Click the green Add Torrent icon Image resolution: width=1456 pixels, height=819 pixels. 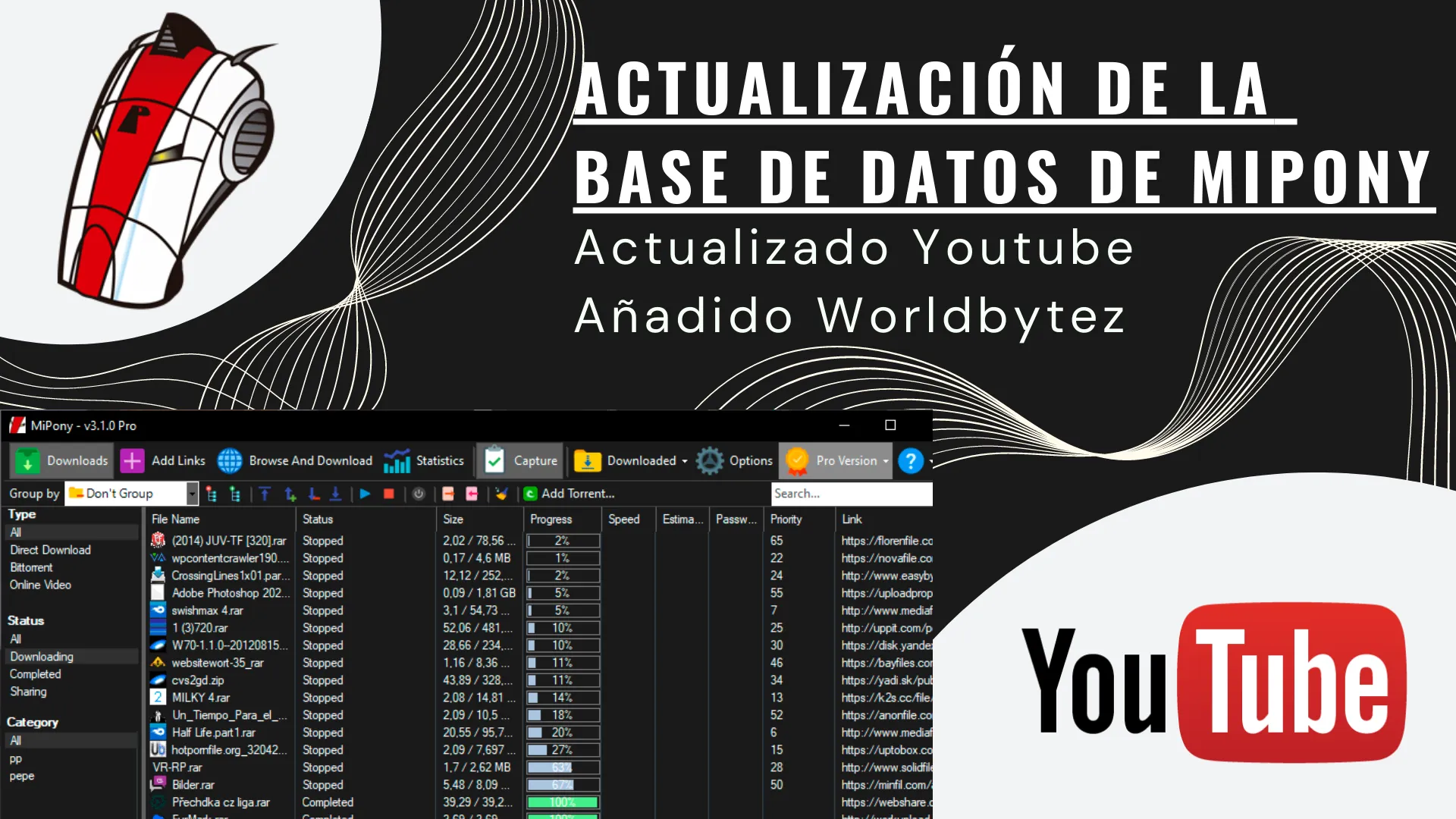(x=531, y=494)
